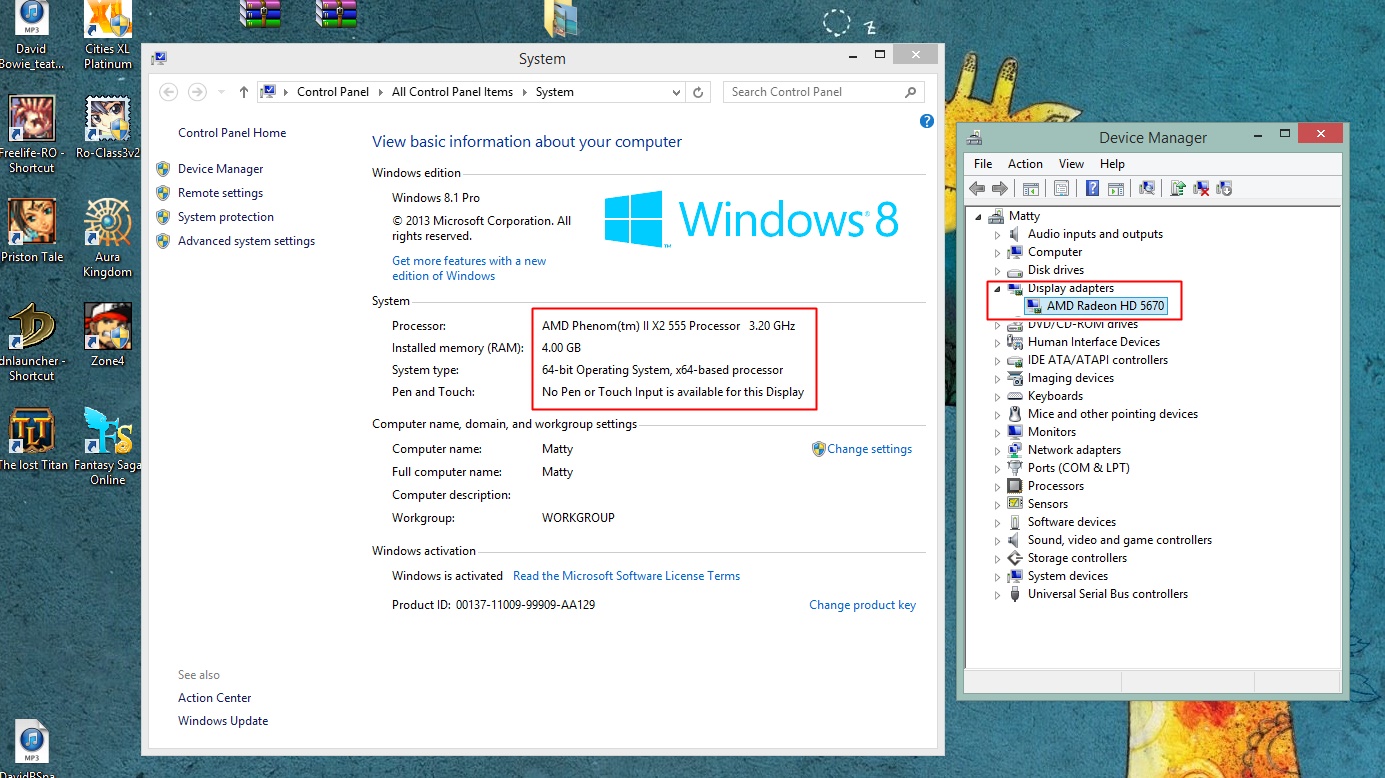Expand the Network adapters node
Viewport: 1385px width, 778px height.
(x=997, y=451)
